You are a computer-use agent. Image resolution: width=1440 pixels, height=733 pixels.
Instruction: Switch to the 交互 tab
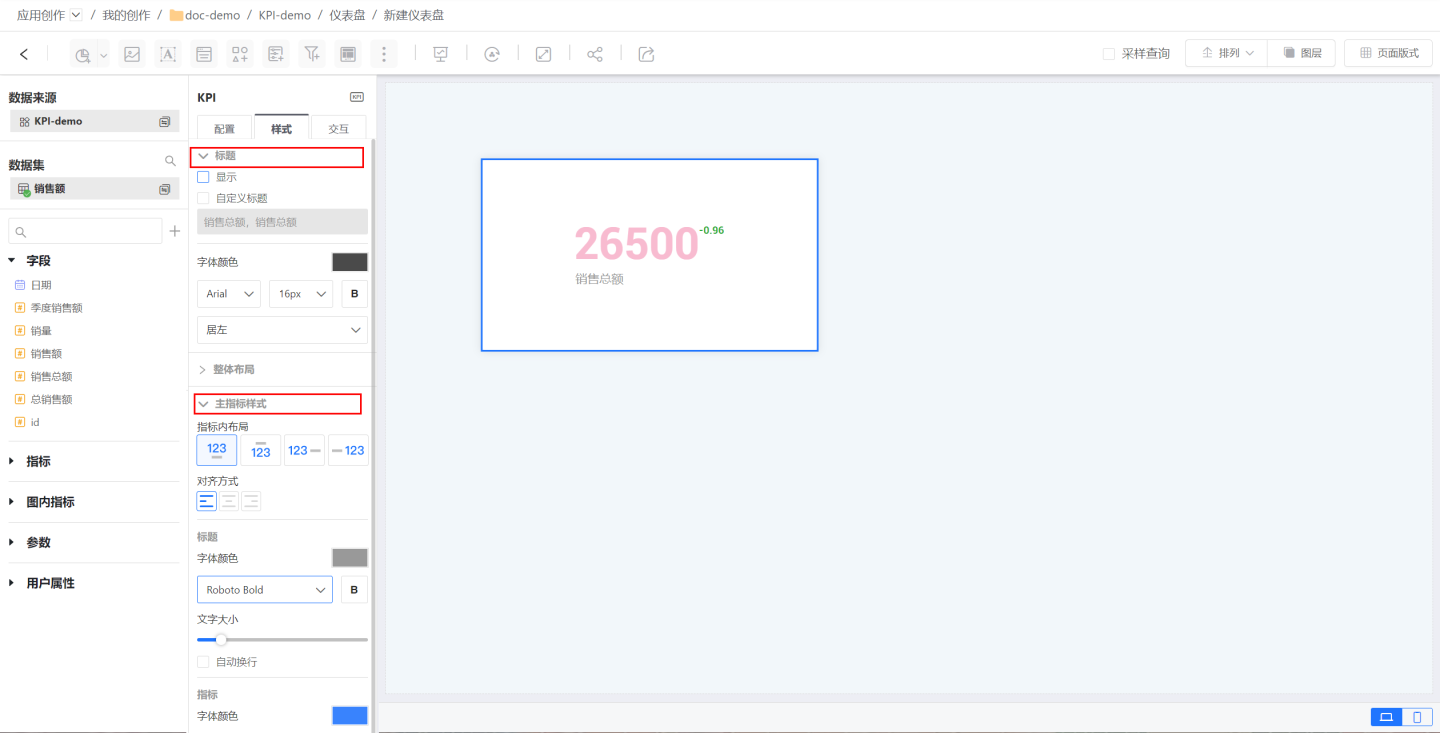click(x=339, y=128)
